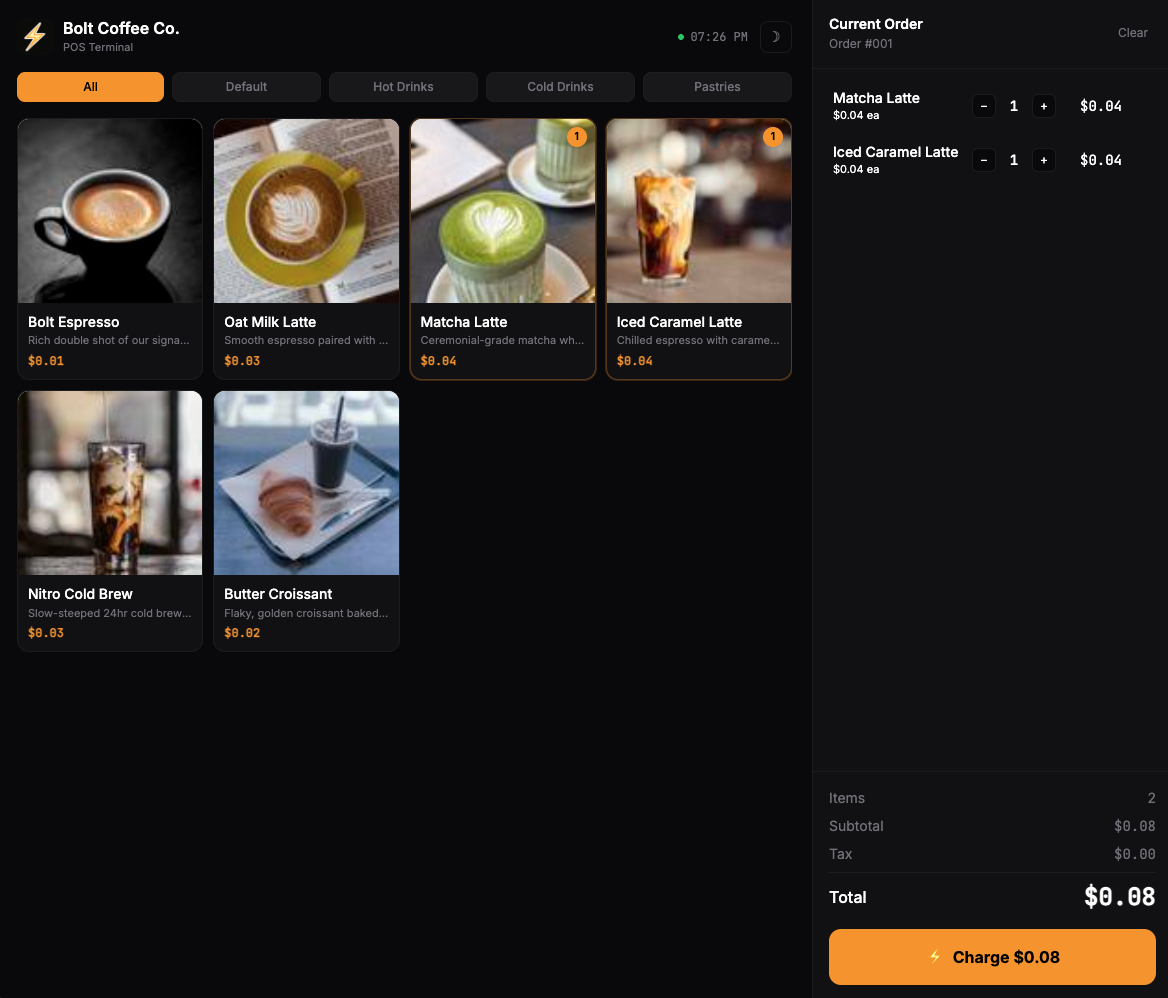
Task: Increase Iced Caramel Latte quantity with plus button
Action: [1043, 160]
